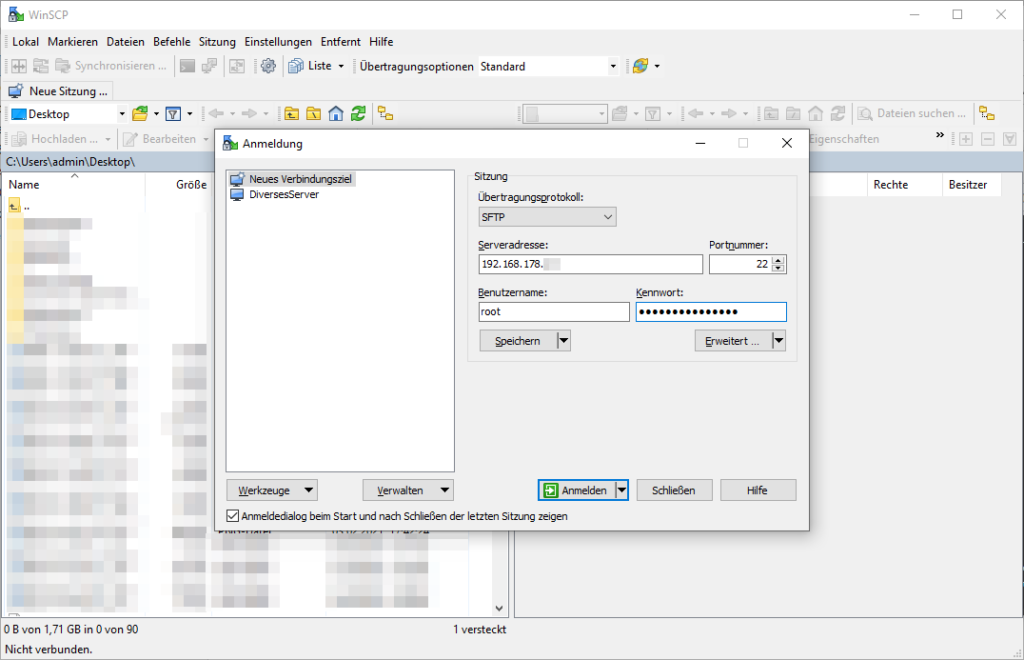Open the Werkzeuge button menu

coord(272,490)
